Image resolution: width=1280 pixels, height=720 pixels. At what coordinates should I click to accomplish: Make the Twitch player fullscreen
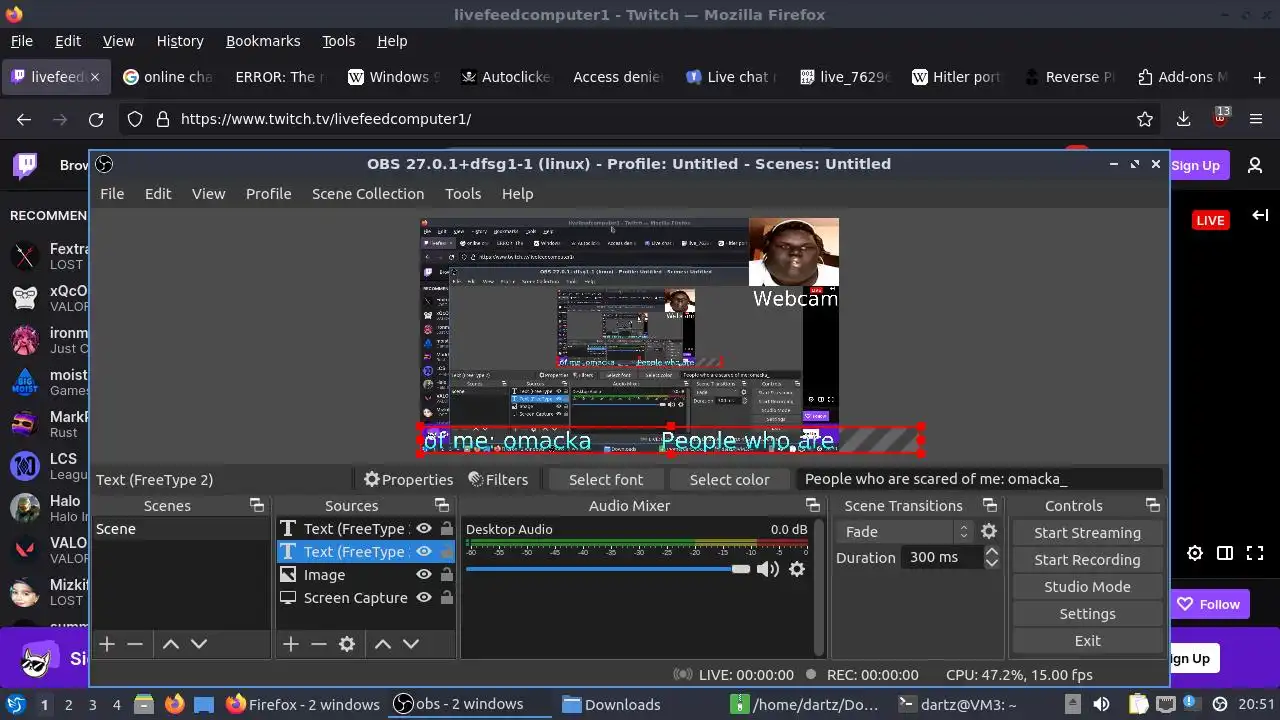click(x=1255, y=553)
